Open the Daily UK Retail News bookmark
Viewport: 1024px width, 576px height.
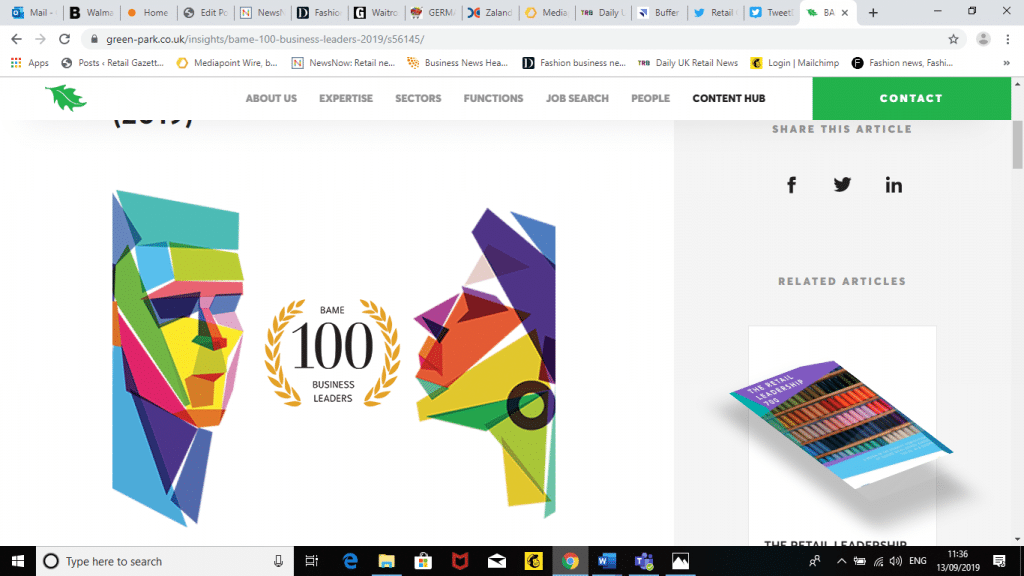point(697,62)
